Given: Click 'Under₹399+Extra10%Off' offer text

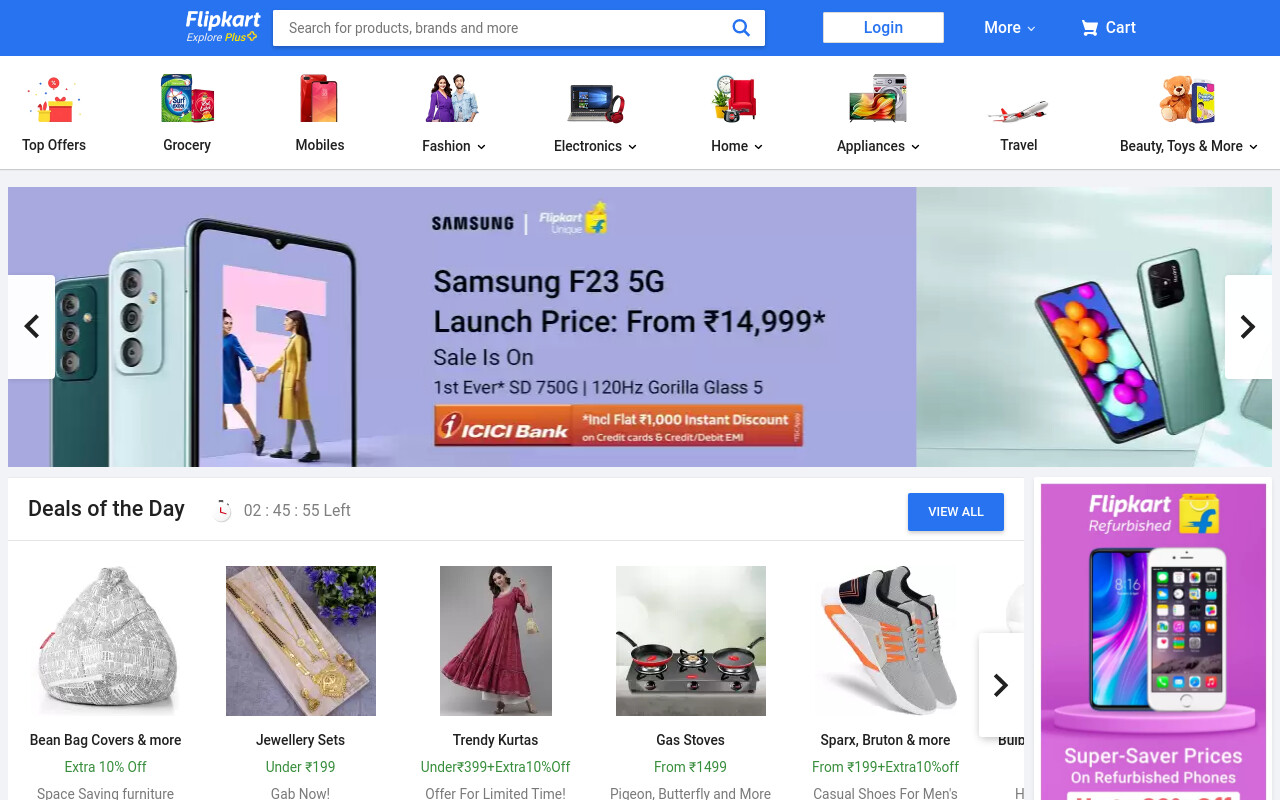Looking at the screenshot, I should tap(495, 767).
